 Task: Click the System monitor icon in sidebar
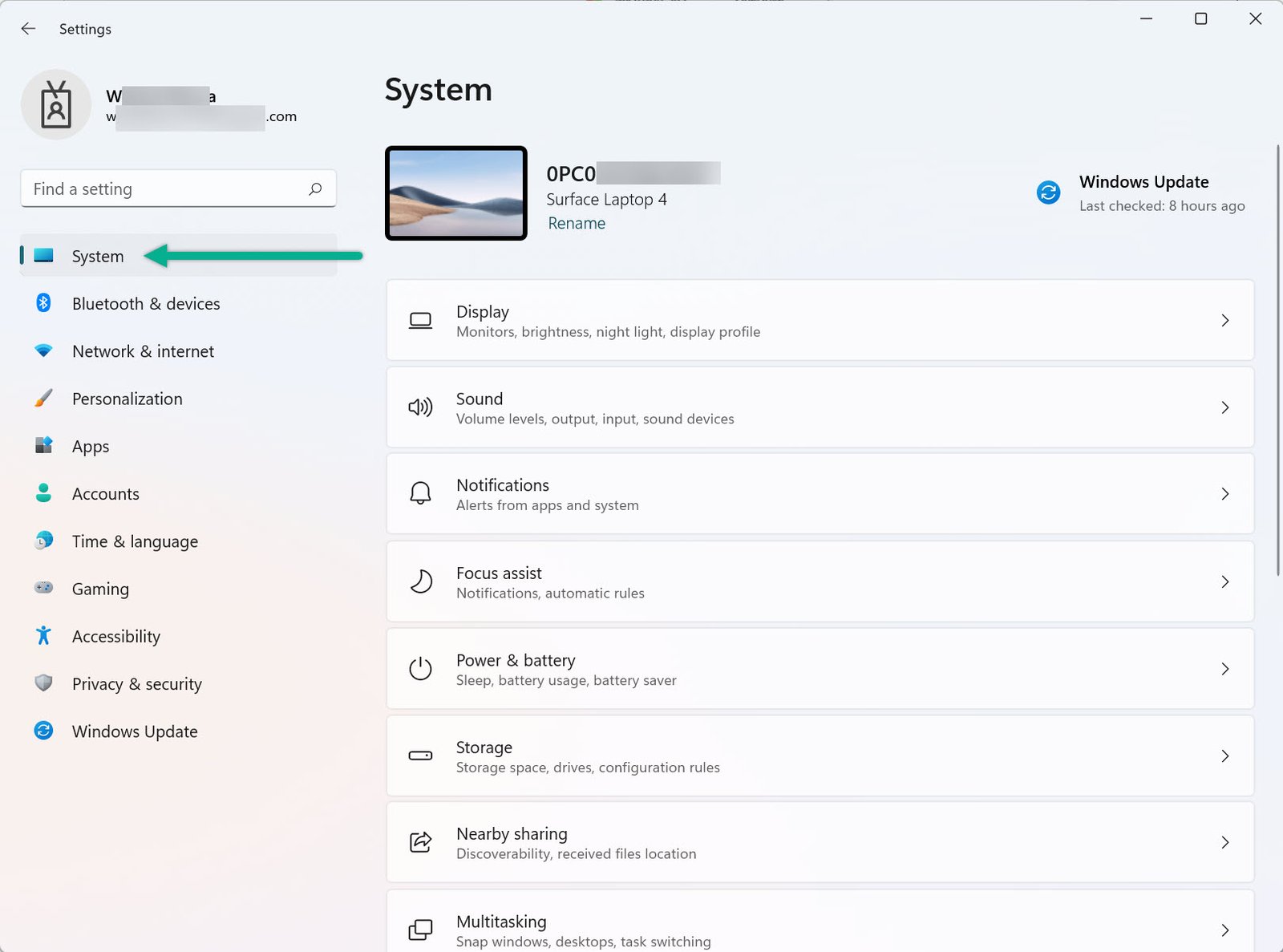pyautogui.click(x=44, y=256)
